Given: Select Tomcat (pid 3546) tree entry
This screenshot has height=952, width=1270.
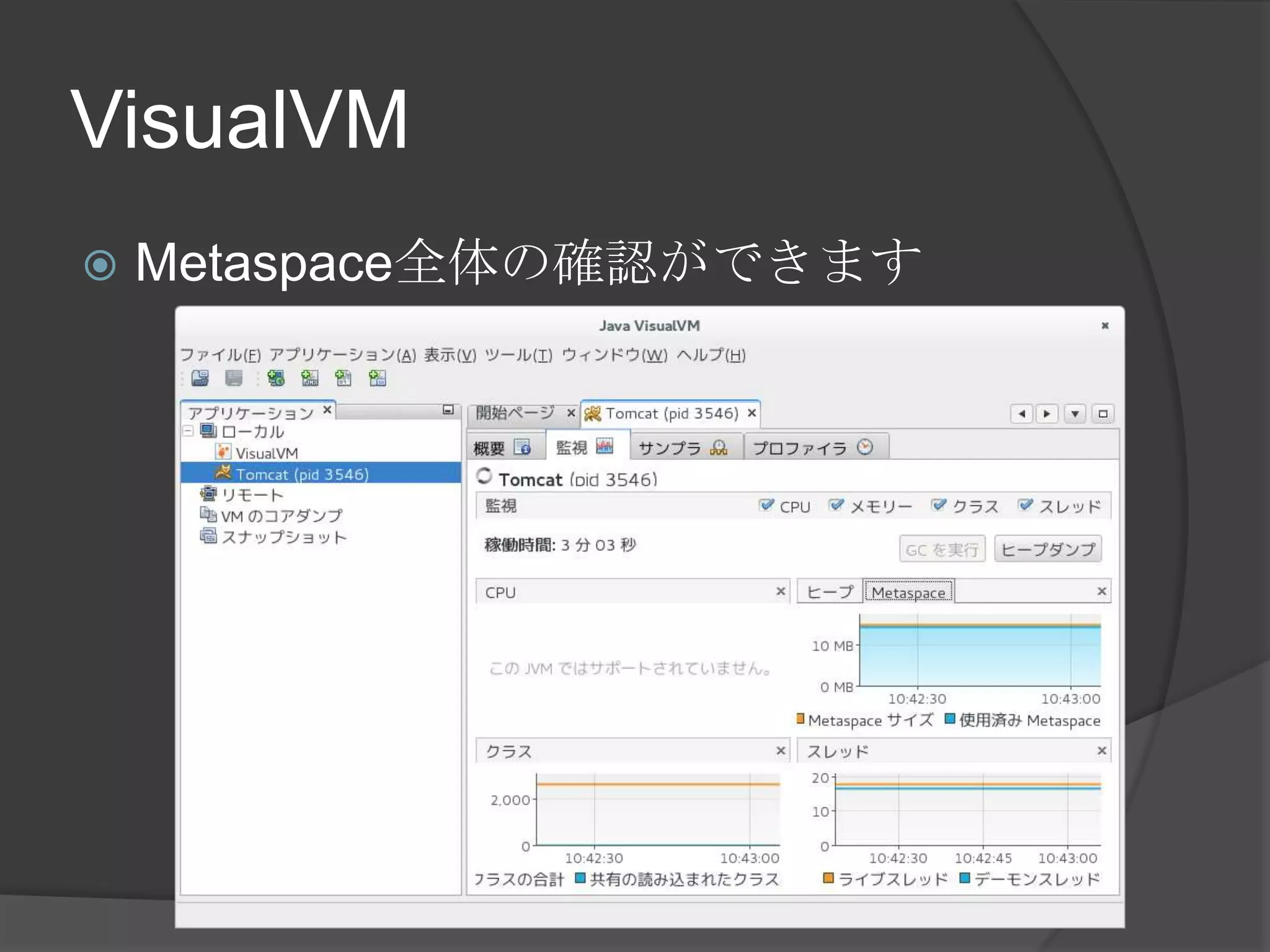Looking at the screenshot, I should [321, 474].
